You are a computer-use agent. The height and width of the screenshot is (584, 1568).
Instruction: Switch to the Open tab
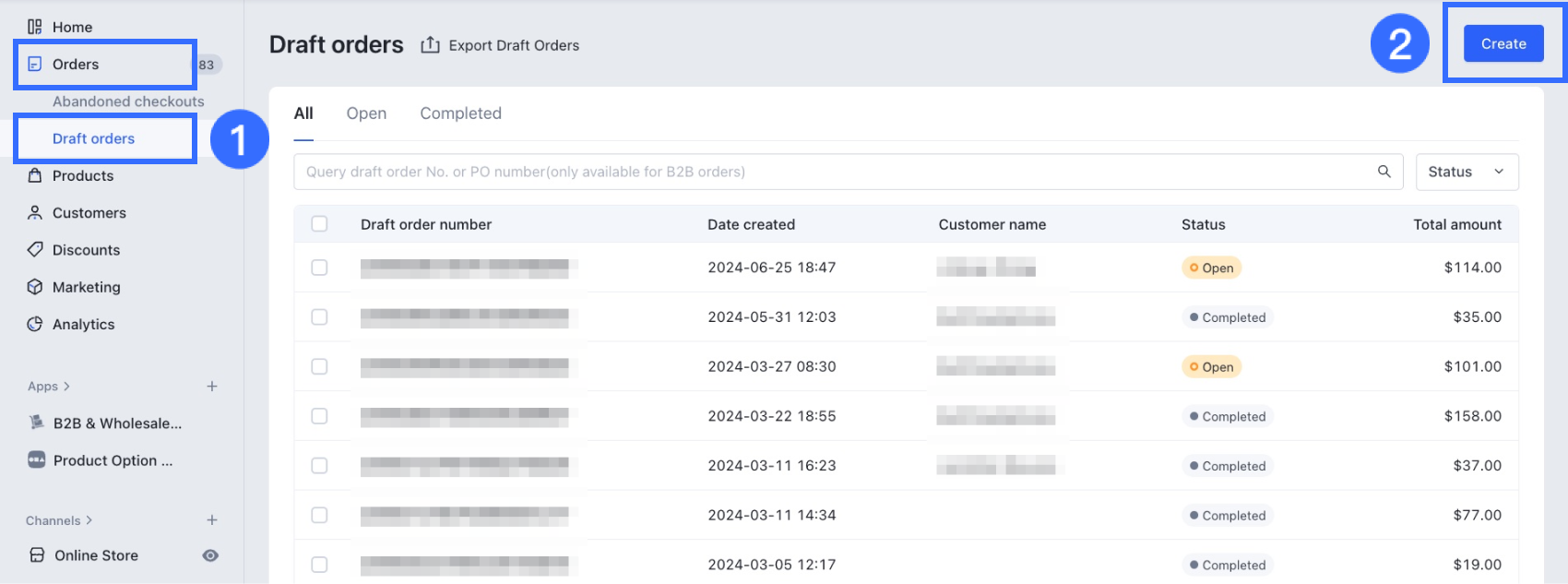click(366, 113)
